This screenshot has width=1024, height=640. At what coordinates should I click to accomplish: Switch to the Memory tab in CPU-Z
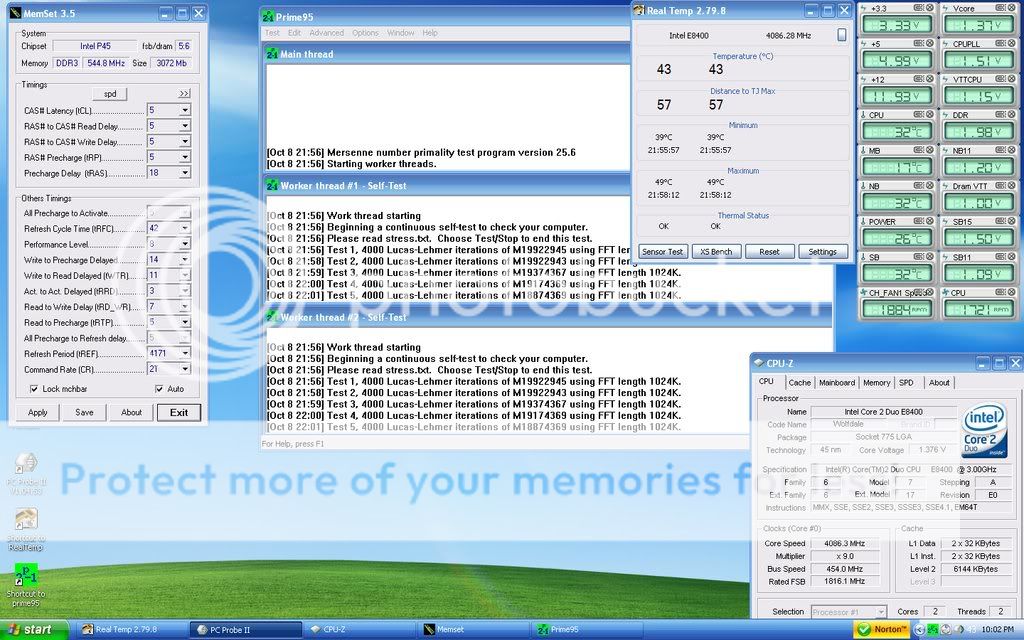point(876,383)
